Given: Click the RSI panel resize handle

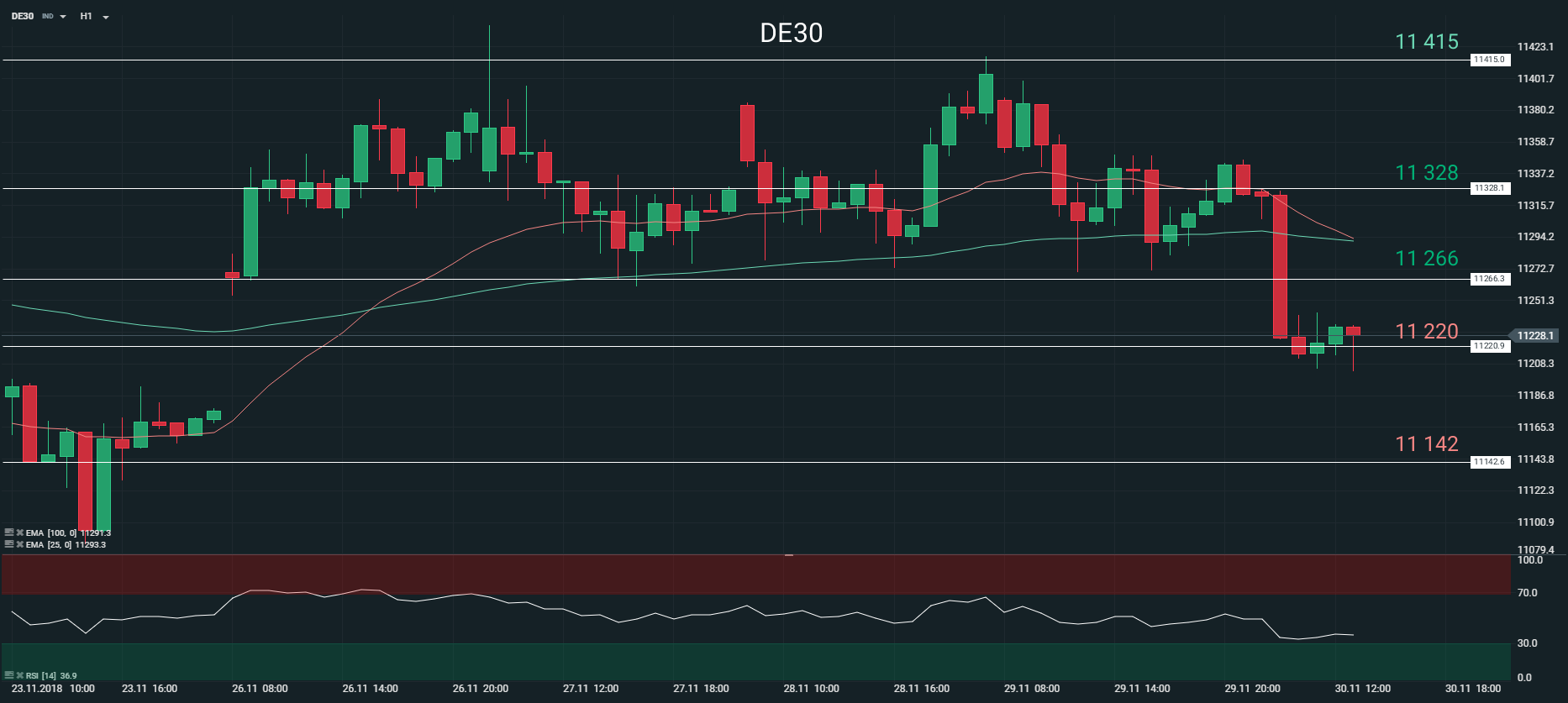Looking at the screenshot, I should pyautogui.click(x=789, y=555).
